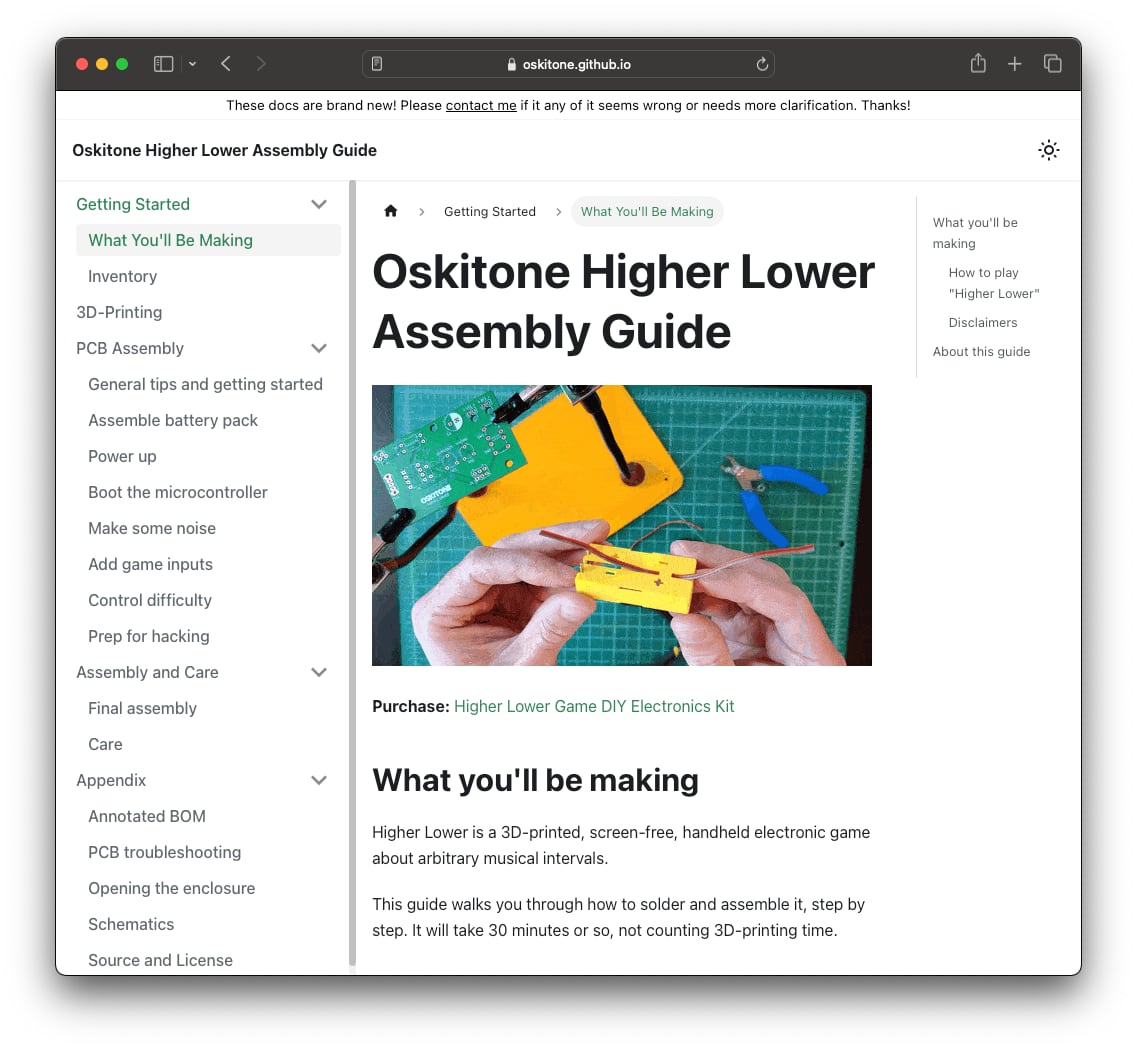Open the Power up page

click(x=123, y=457)
